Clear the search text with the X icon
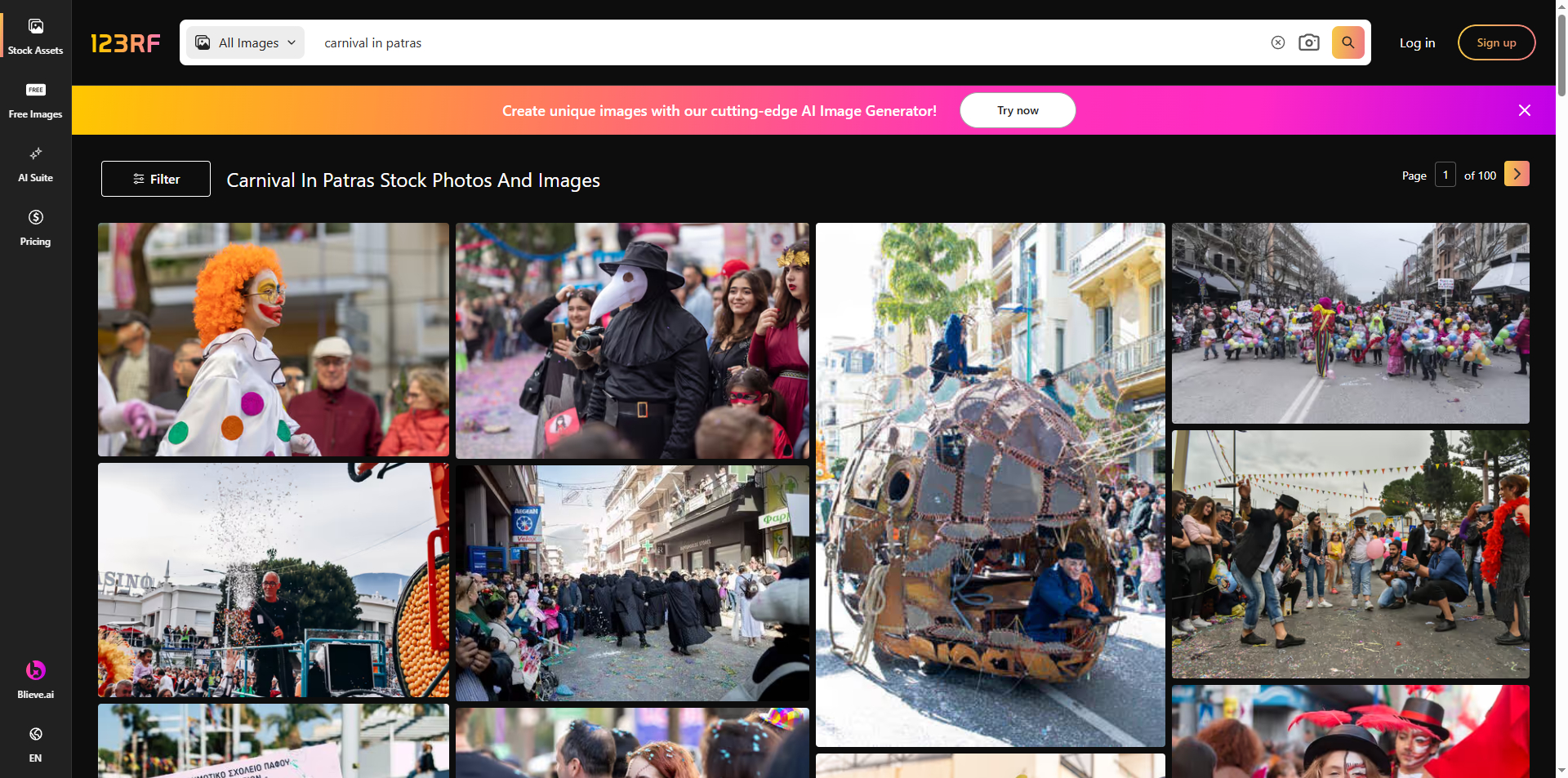Viewport: 1568px width, 778px height. pos(1277,42)
